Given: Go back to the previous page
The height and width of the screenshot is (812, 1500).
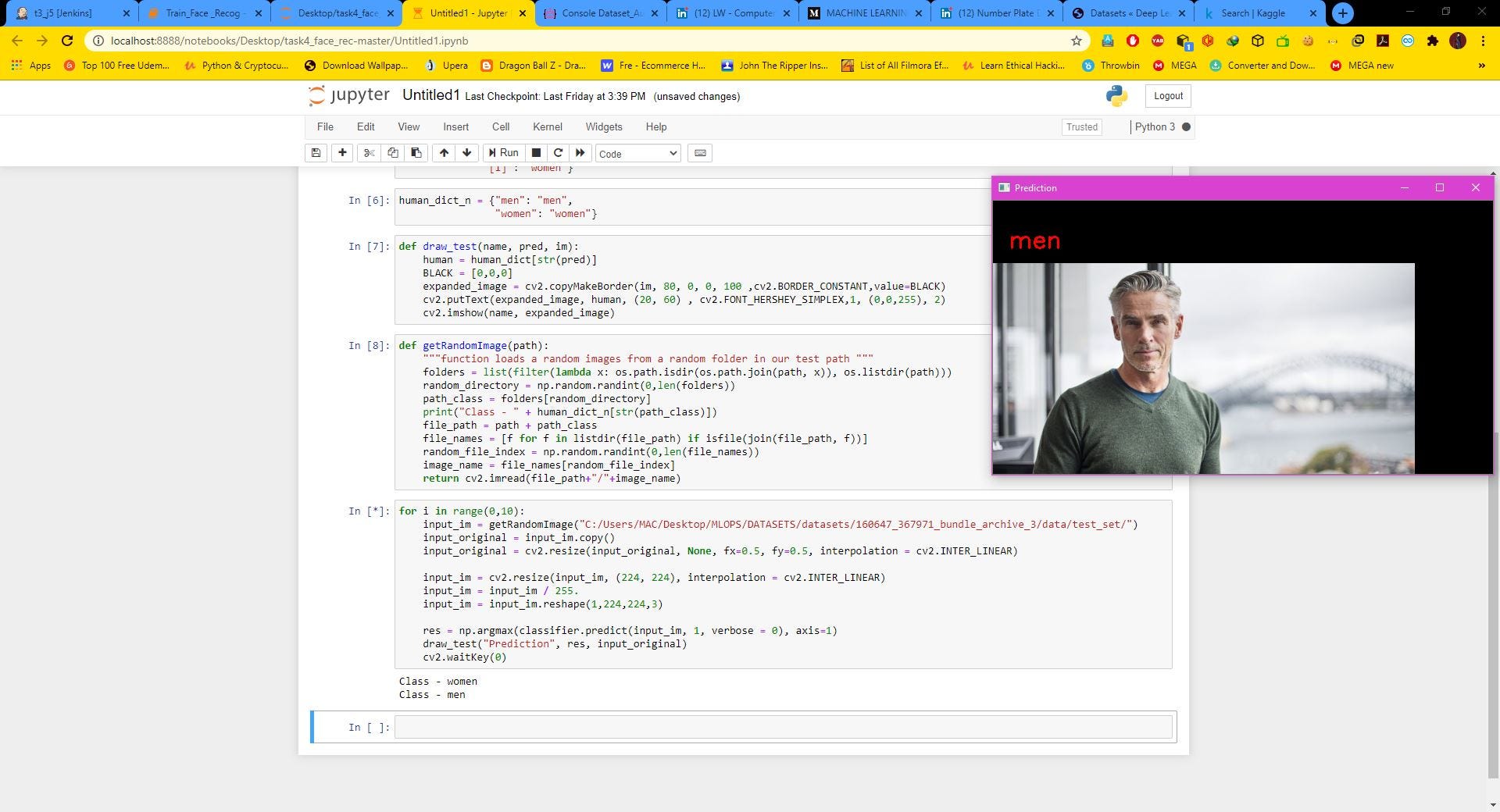Looking at the screenshot, I should pyautogui.click(x=17, y=41).
